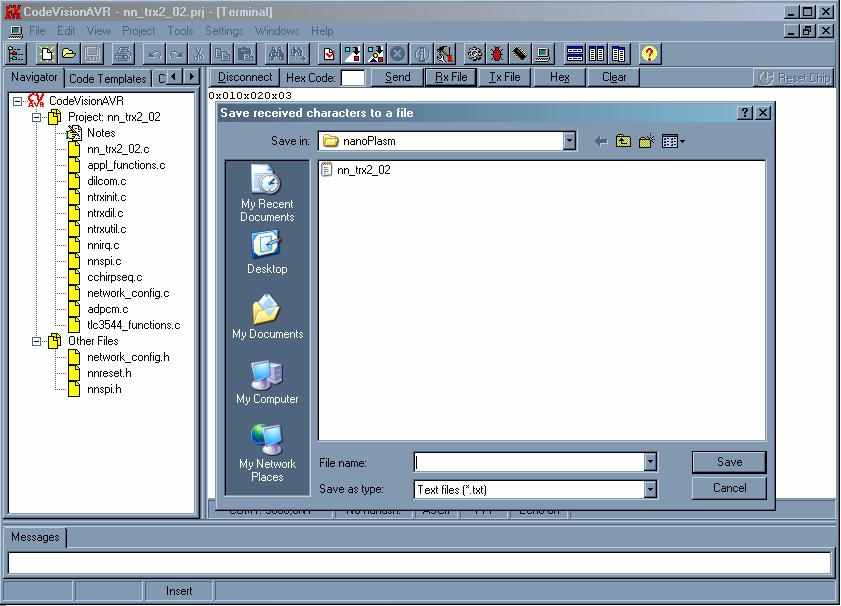Open the chip programmer tool icon

click(519, 54)
